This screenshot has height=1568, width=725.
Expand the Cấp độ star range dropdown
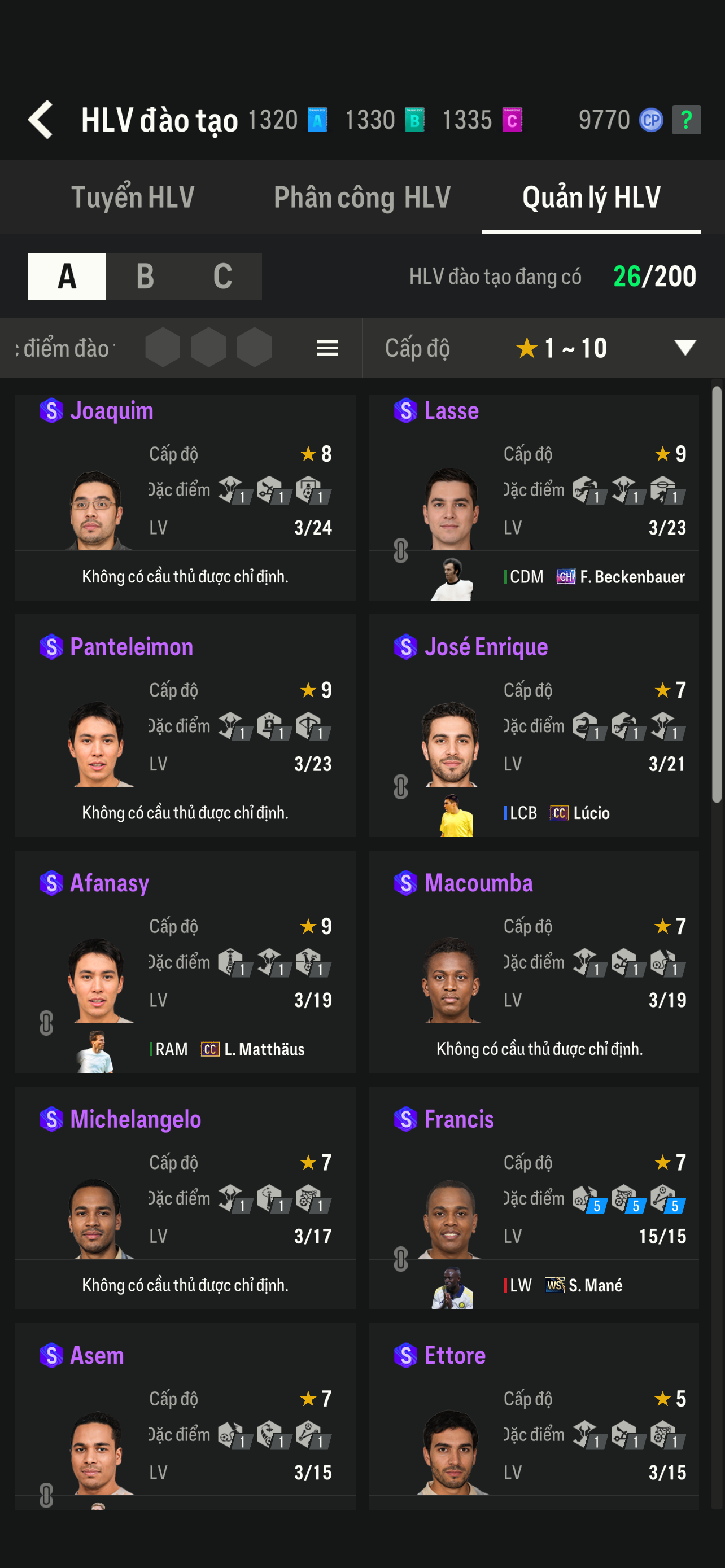pyautogui.click(x=685, y=348)
